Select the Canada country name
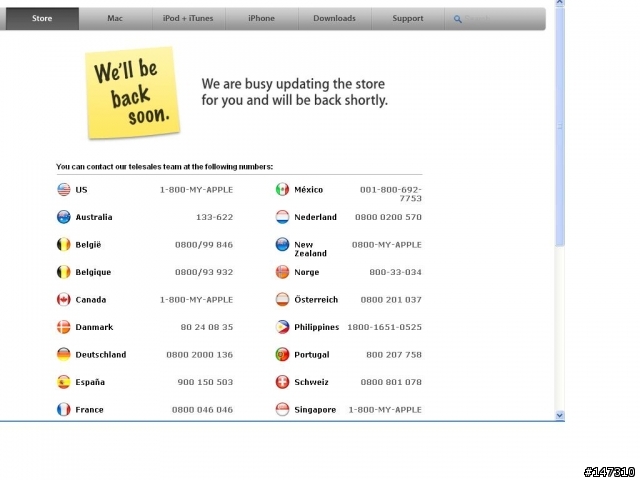This screenshot has height=480, width=640. click(x=91, y=300)
